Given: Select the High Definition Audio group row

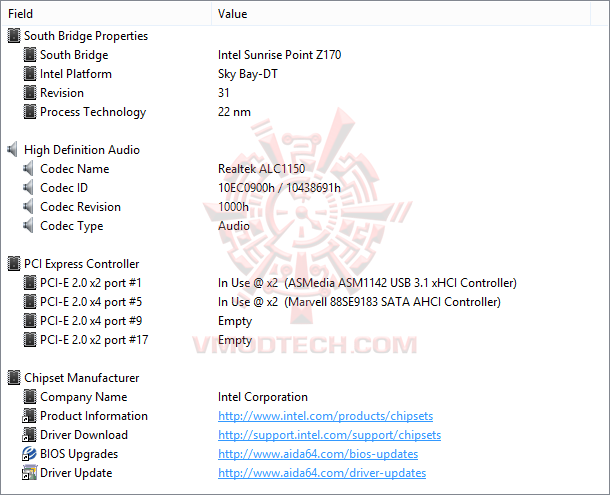Looking at the screenshot, I should pyautogui.click(x=82, y=150).
